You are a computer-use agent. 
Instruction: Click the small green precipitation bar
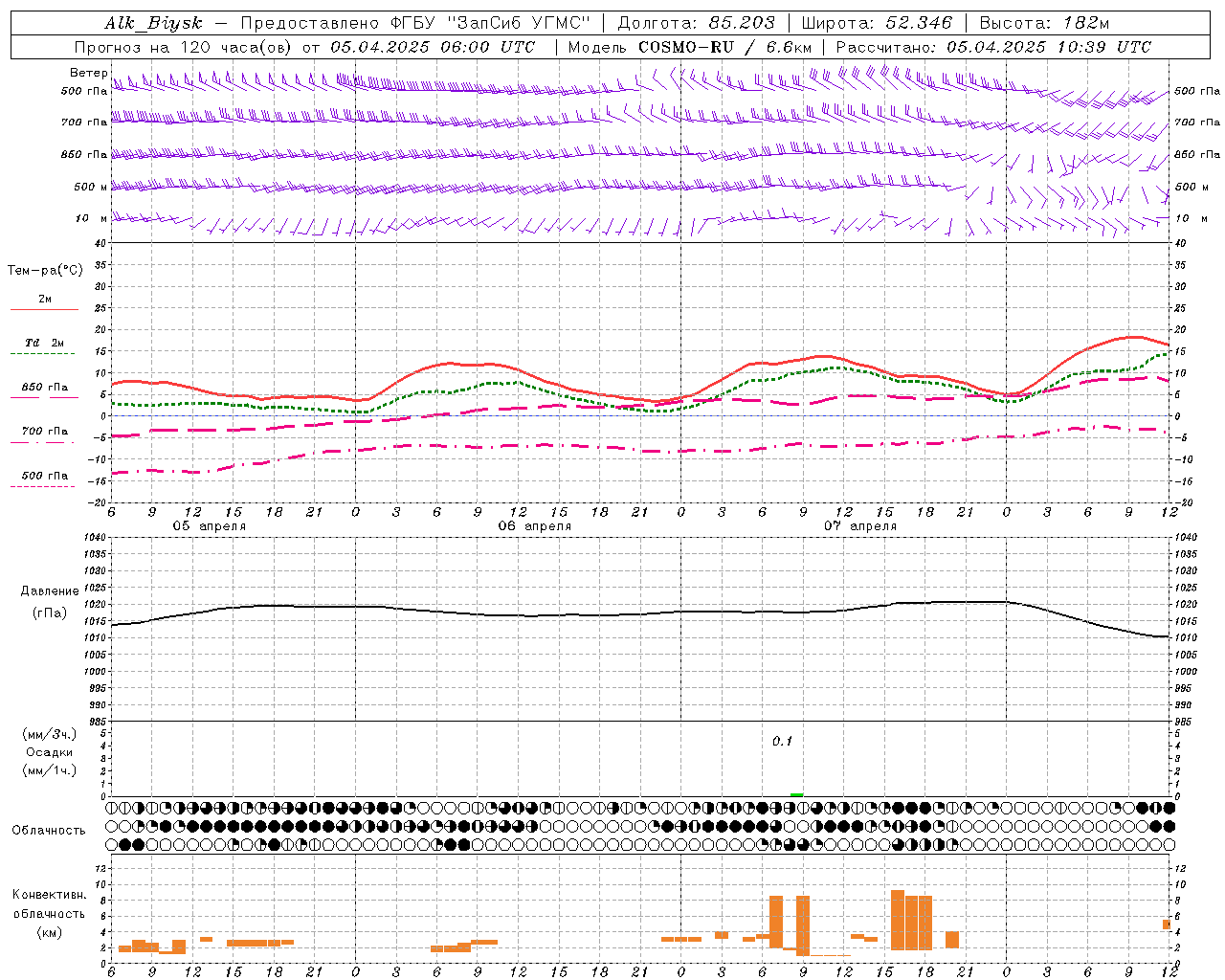pyautogui.click(x=796, y=794)
